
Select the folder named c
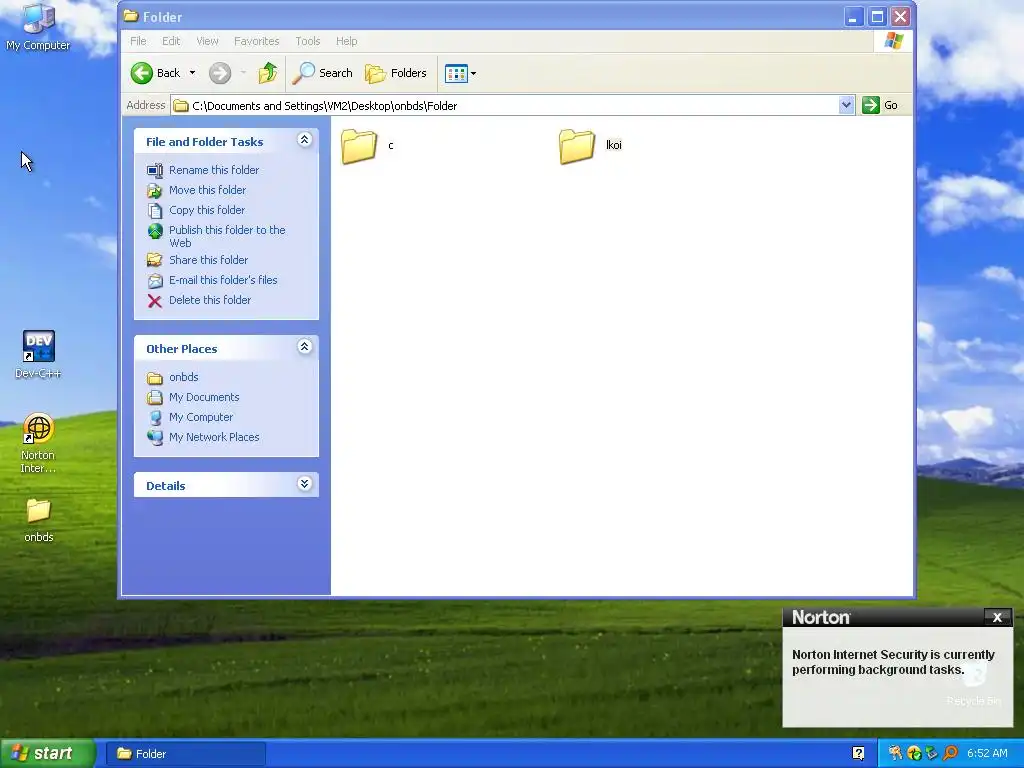[x=367, y=146]
